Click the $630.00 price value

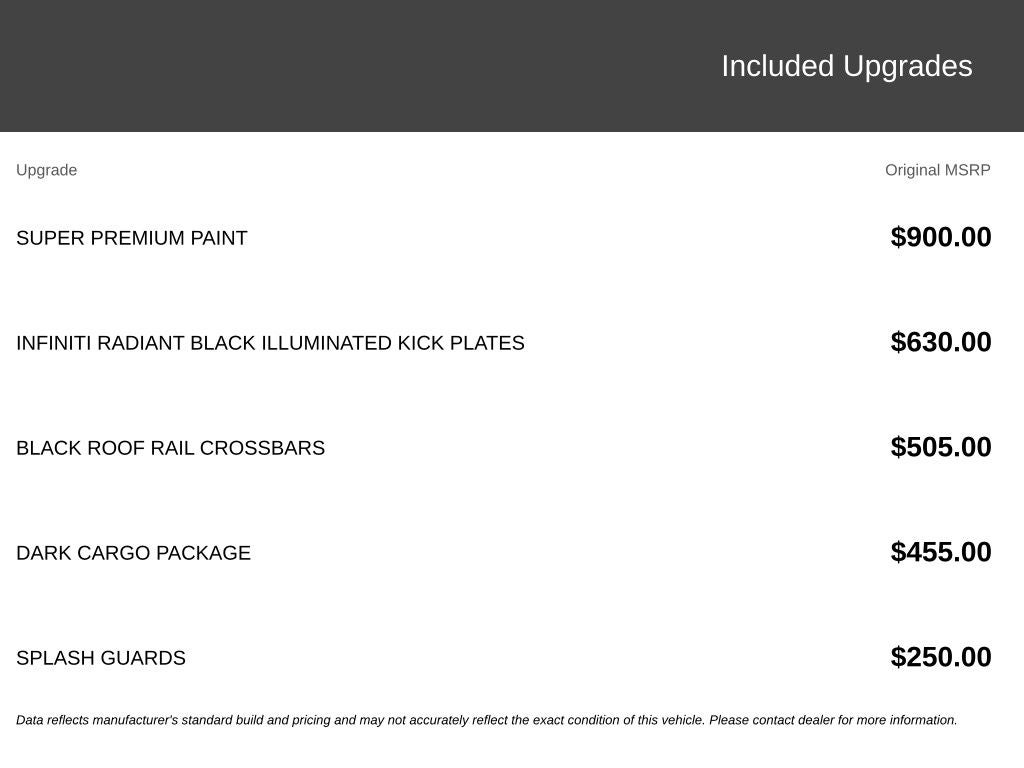(940, 342)
